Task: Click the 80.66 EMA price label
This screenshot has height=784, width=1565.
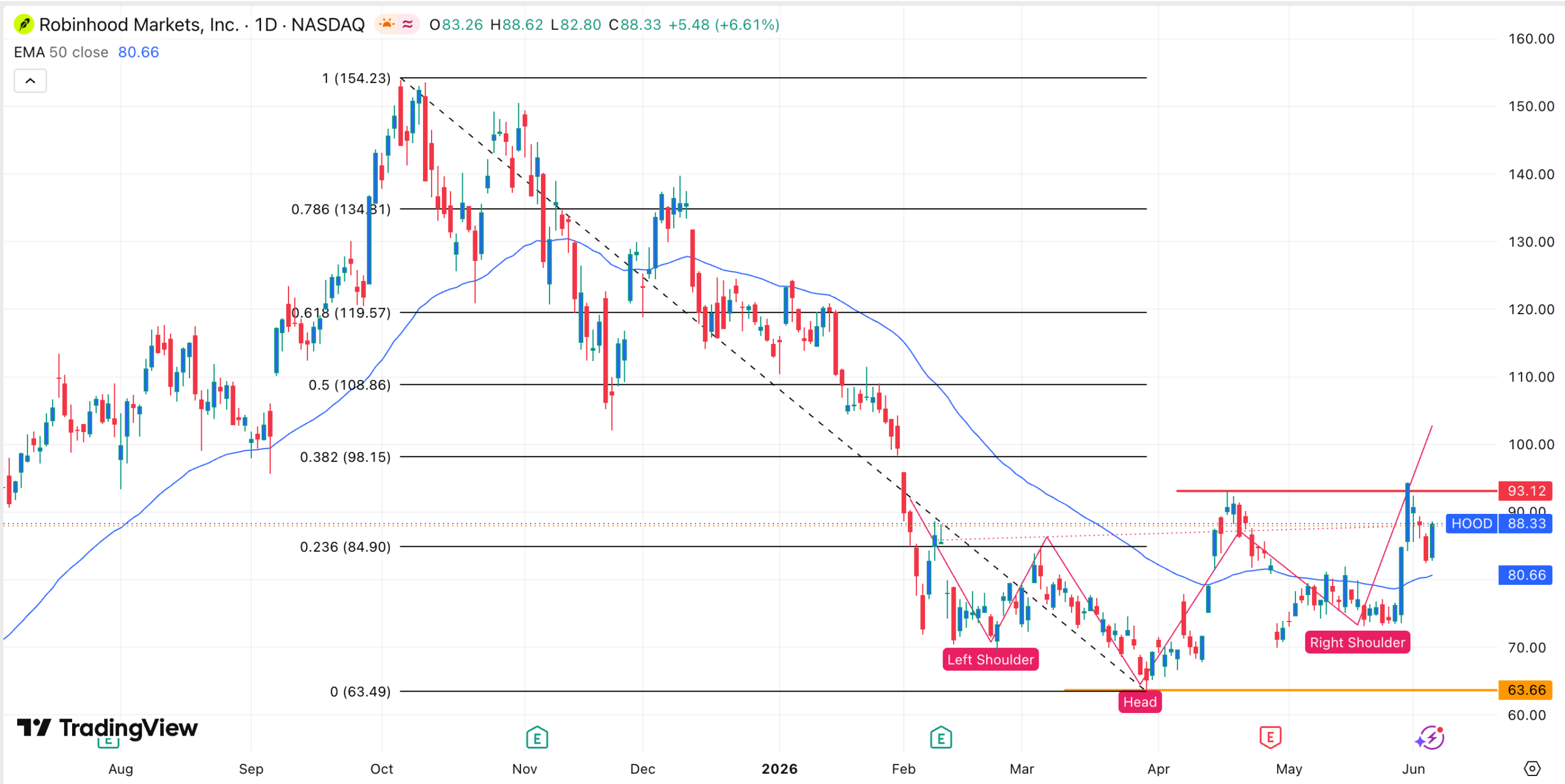Action: [x=1526, y=575]
